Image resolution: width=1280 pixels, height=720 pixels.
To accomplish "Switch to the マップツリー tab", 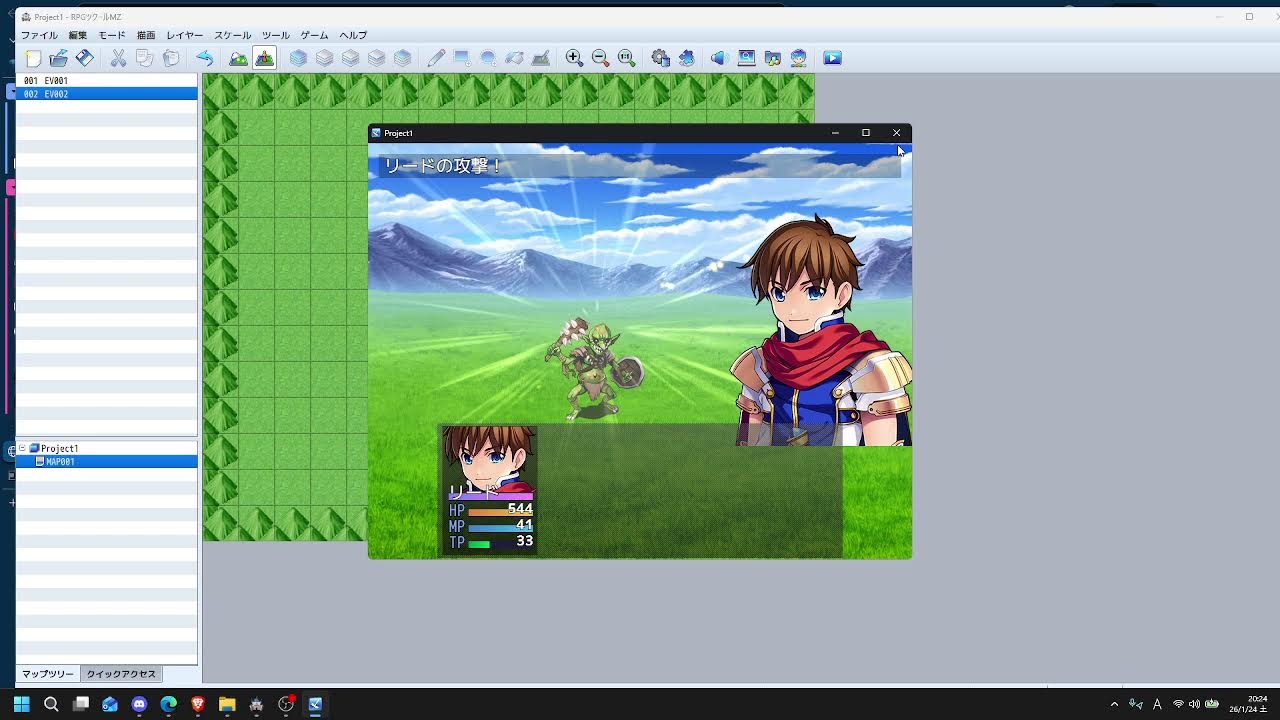I will (48, 674).
